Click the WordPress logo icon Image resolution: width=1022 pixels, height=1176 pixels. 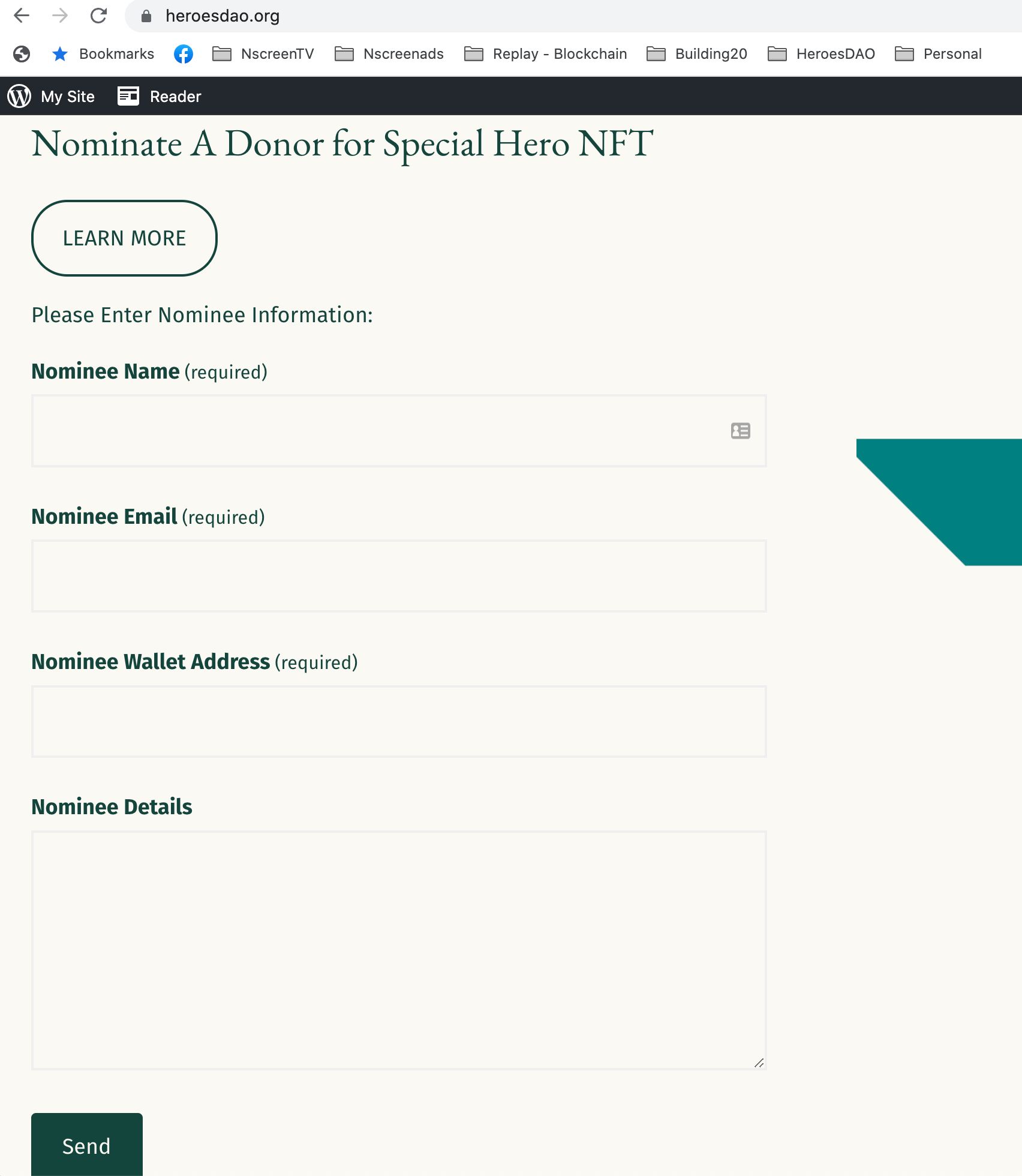(19, 96)
